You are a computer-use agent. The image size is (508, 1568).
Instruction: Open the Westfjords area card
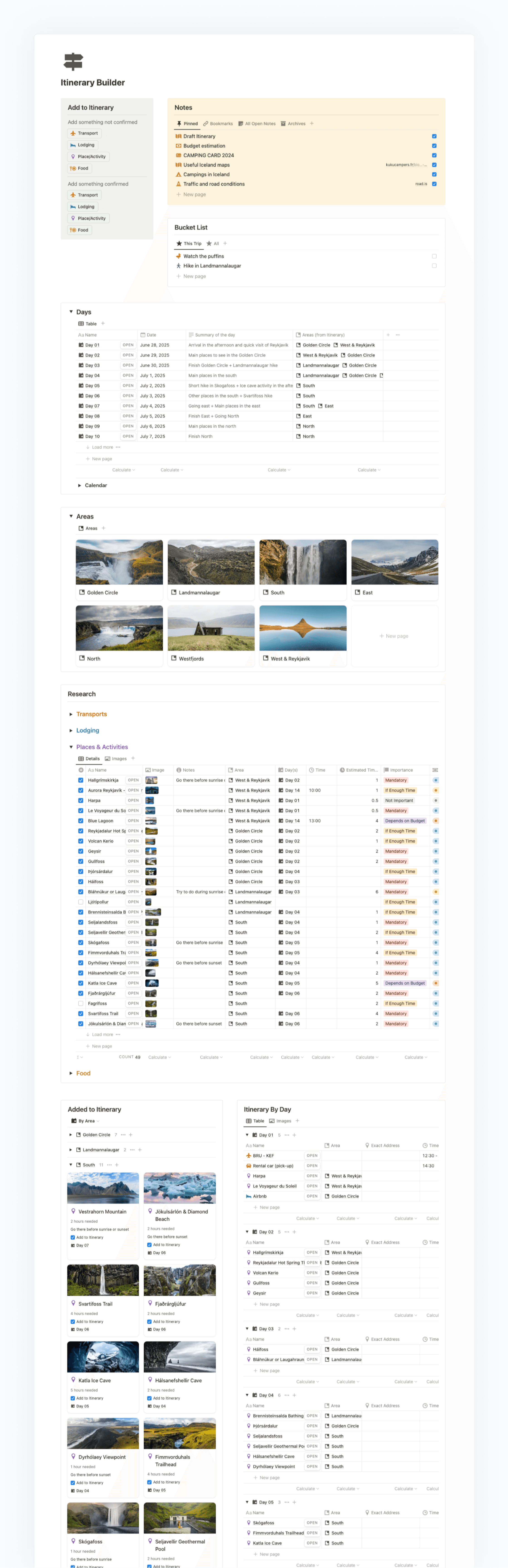211,636
